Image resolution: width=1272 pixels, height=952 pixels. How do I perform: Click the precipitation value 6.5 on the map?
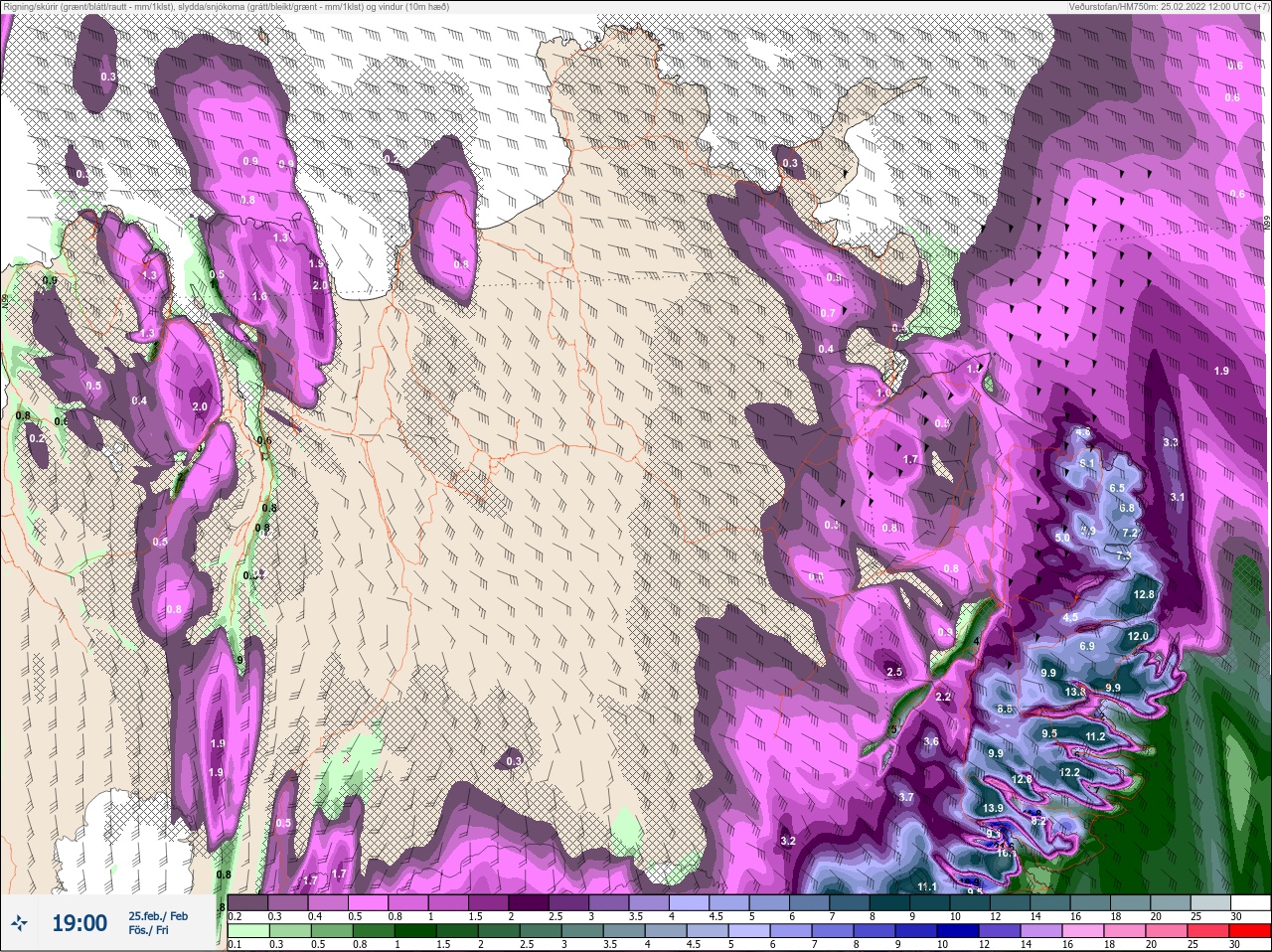point(1116,488)
